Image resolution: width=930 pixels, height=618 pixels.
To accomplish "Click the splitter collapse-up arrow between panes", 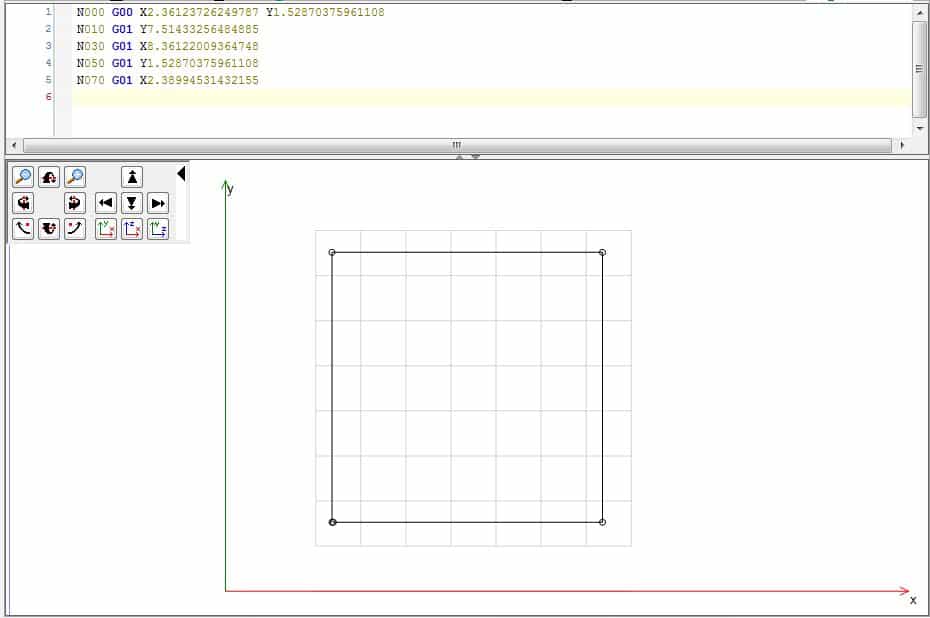I will click(x=459, y=157).
